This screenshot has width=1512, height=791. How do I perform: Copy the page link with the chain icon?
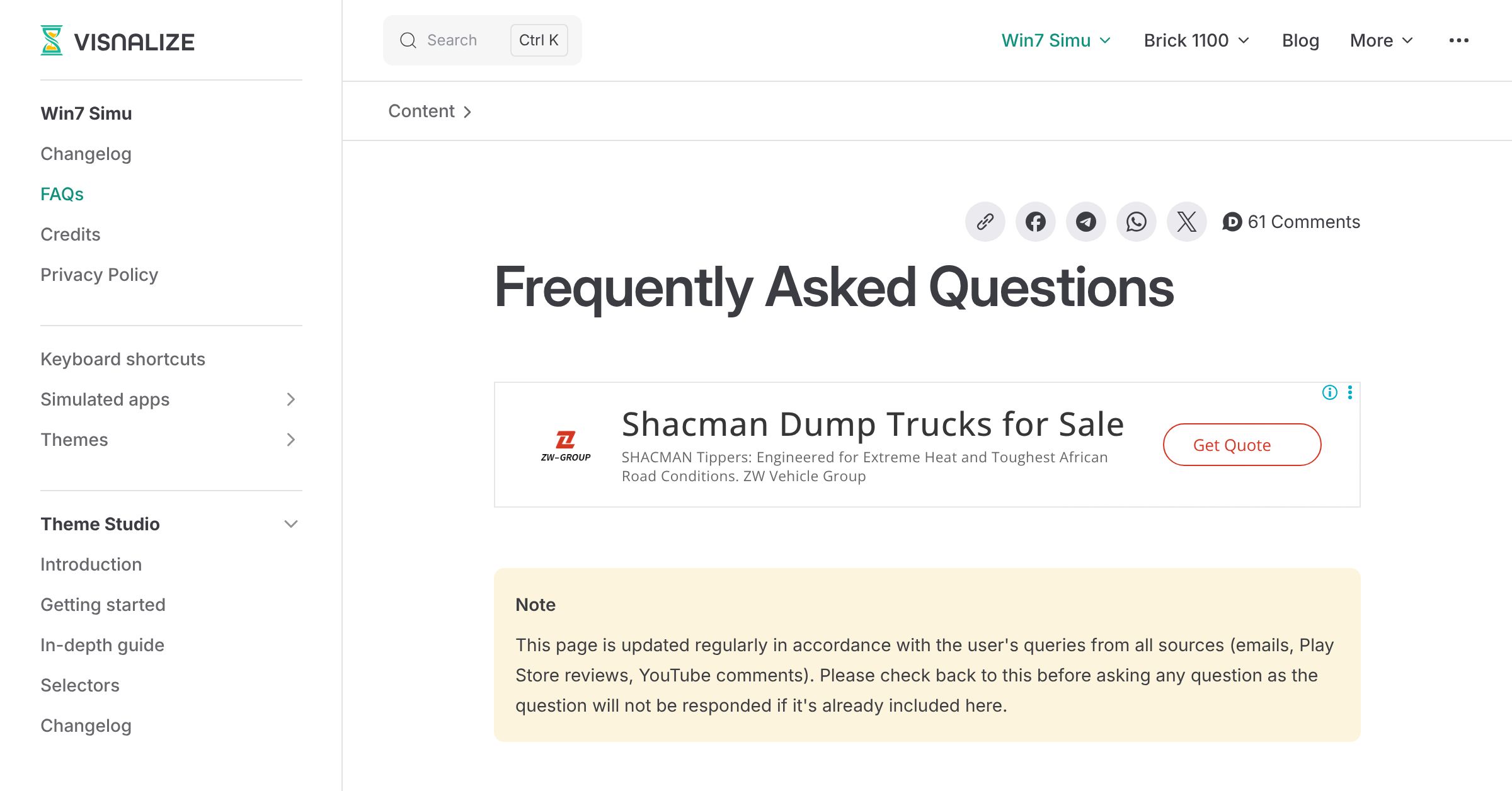pos(985,222)
